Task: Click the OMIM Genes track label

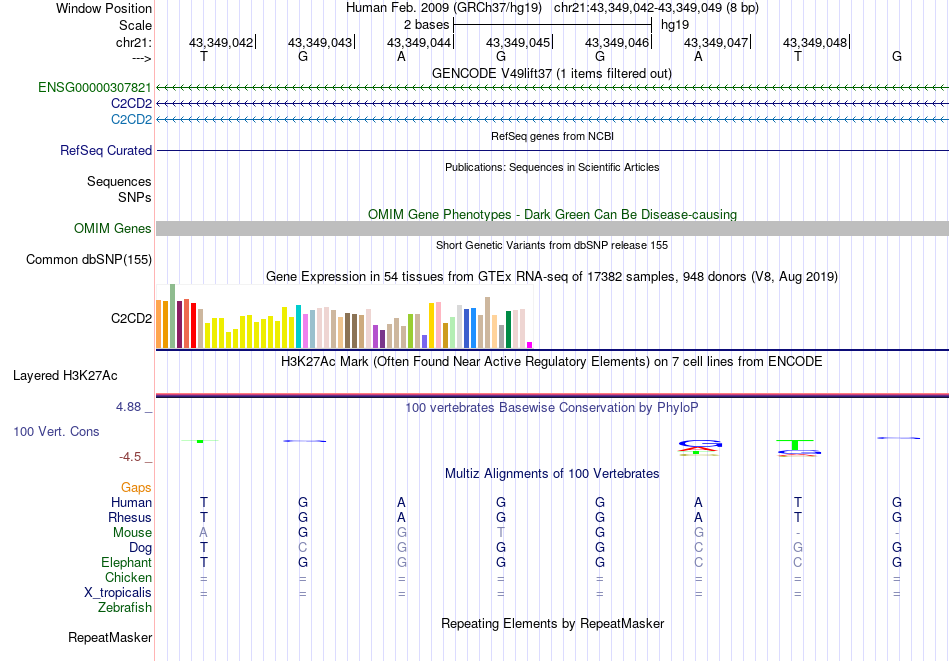Action: tap(113, 228)
